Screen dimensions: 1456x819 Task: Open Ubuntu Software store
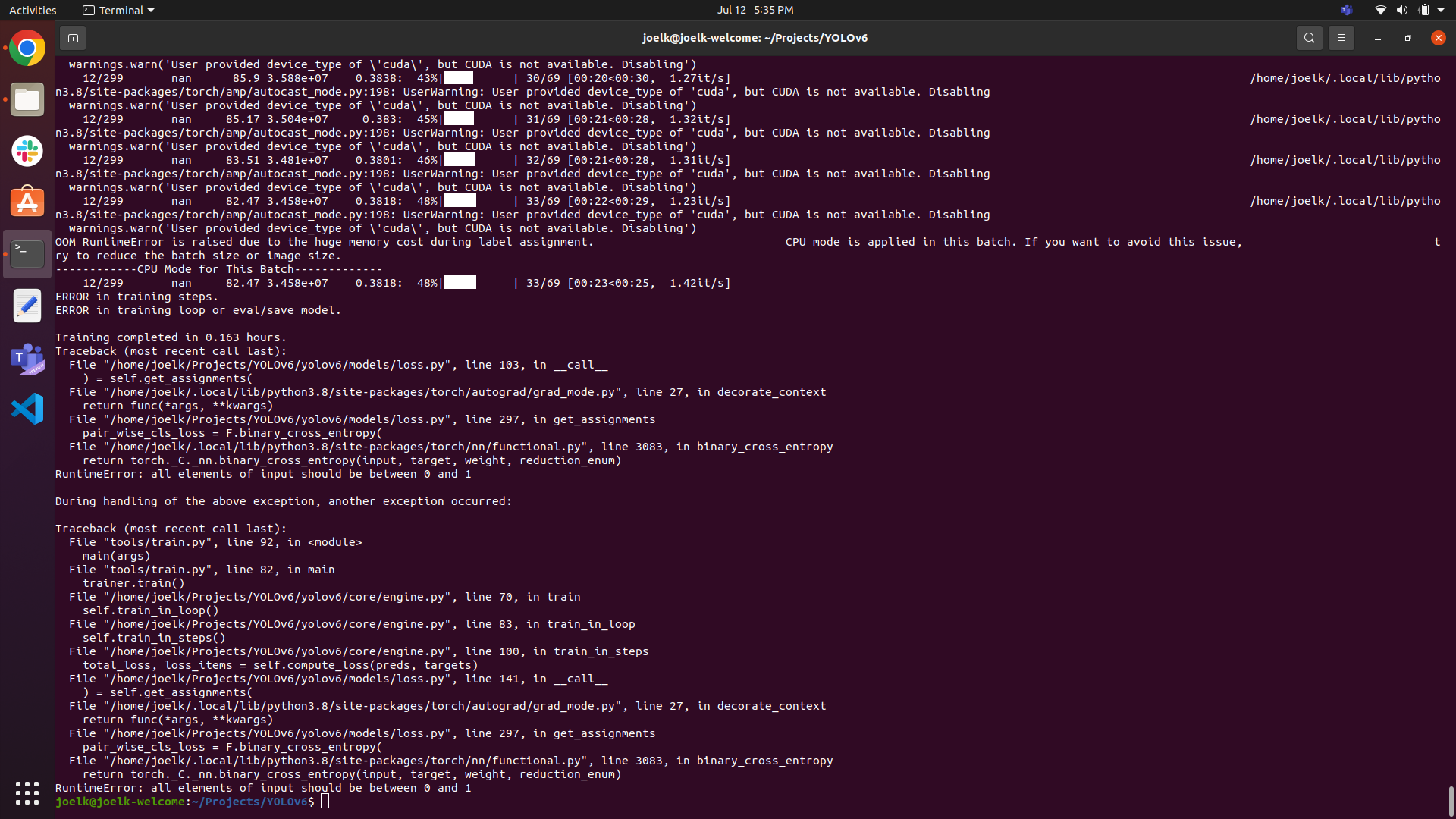tap(27, 201)
